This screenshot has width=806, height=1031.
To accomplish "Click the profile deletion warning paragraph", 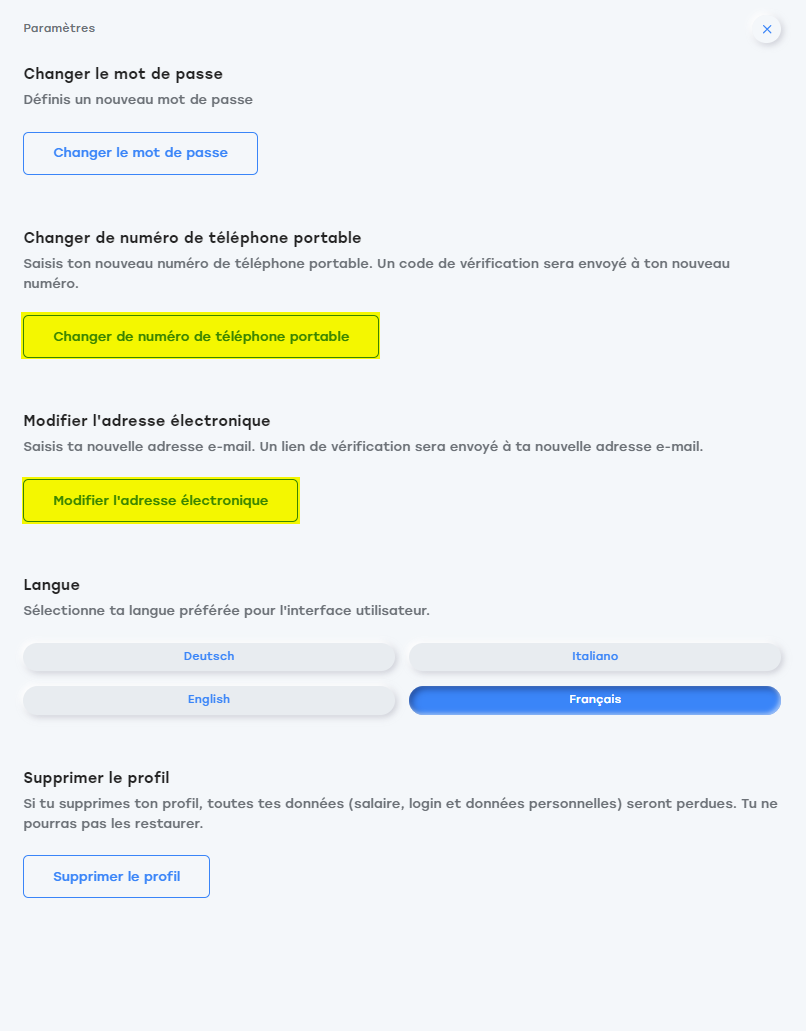I will [x=400, y=813].
